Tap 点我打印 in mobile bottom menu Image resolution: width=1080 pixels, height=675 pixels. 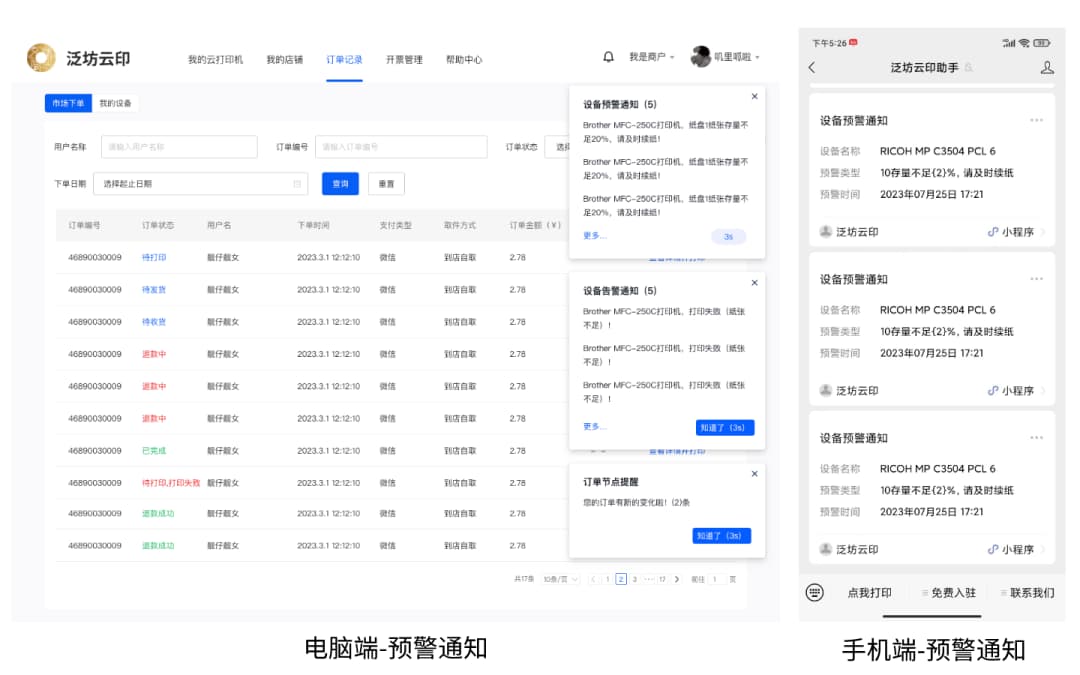click(x=869, y=593)
